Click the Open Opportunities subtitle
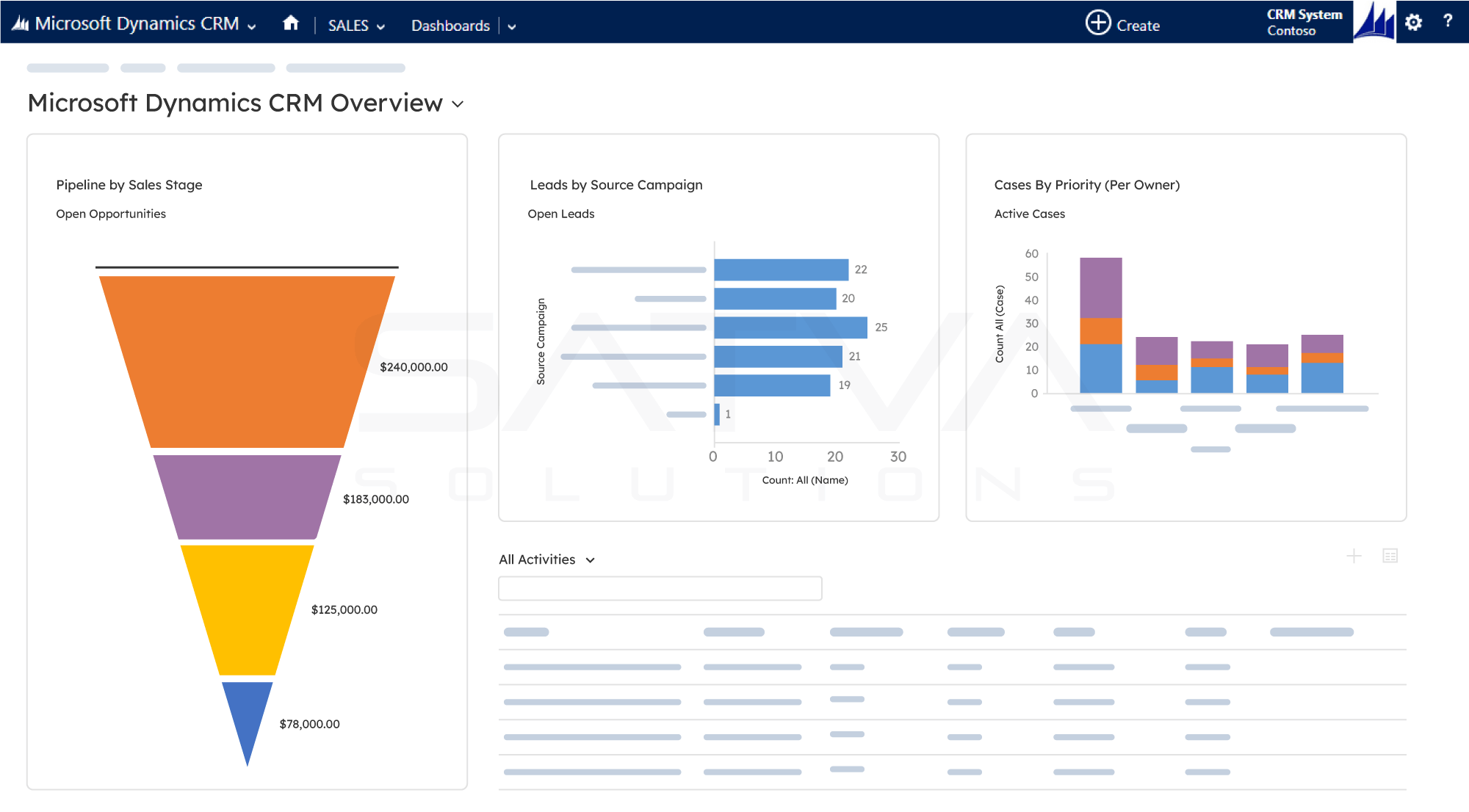Screen dimensions: 1469x812 coord(111,214)
